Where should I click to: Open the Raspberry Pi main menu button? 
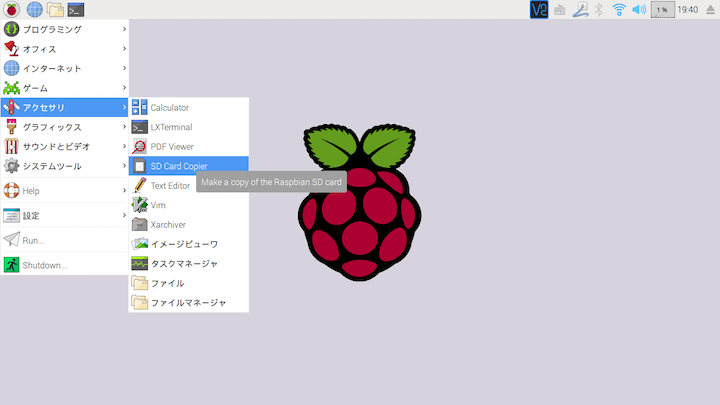11,9
